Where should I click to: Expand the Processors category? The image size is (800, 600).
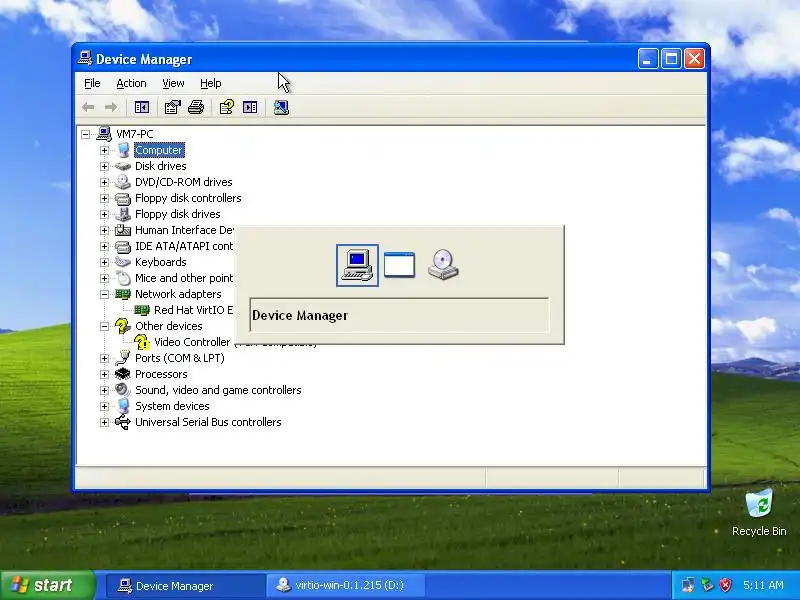click(x=105, y=374)
